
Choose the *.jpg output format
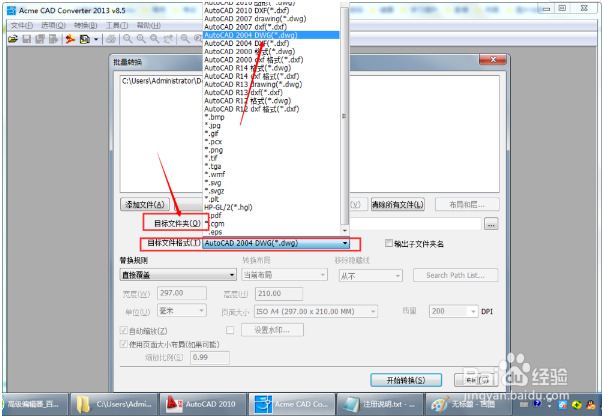(x=271, y=126)
